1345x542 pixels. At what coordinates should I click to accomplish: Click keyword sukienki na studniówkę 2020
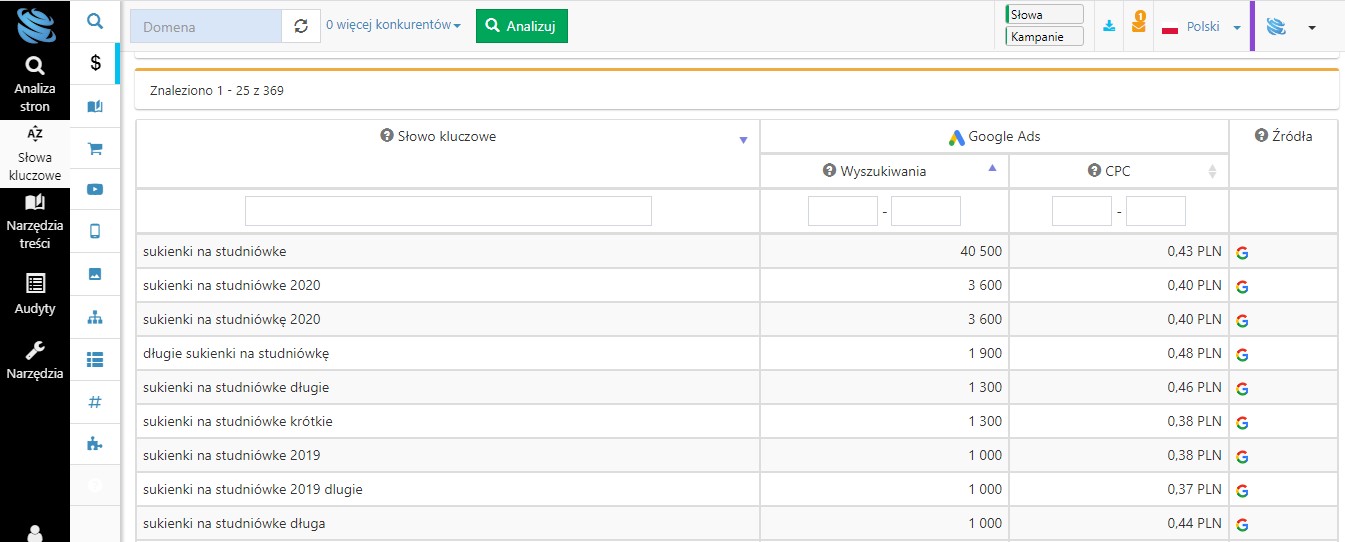[x=232, y=319]
